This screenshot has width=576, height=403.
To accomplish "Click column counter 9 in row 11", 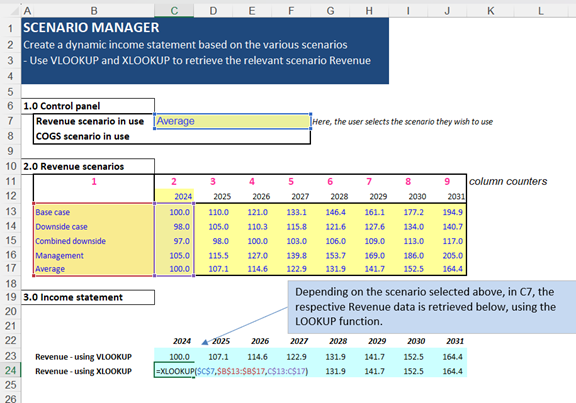I will 447,181.
